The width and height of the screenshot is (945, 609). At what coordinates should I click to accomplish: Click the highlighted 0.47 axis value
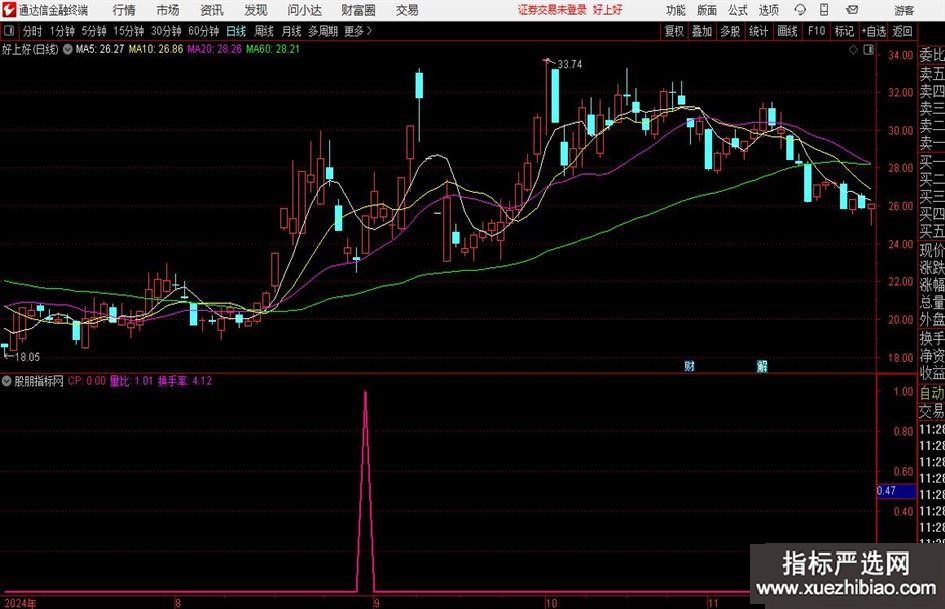(x=895, y=491)
